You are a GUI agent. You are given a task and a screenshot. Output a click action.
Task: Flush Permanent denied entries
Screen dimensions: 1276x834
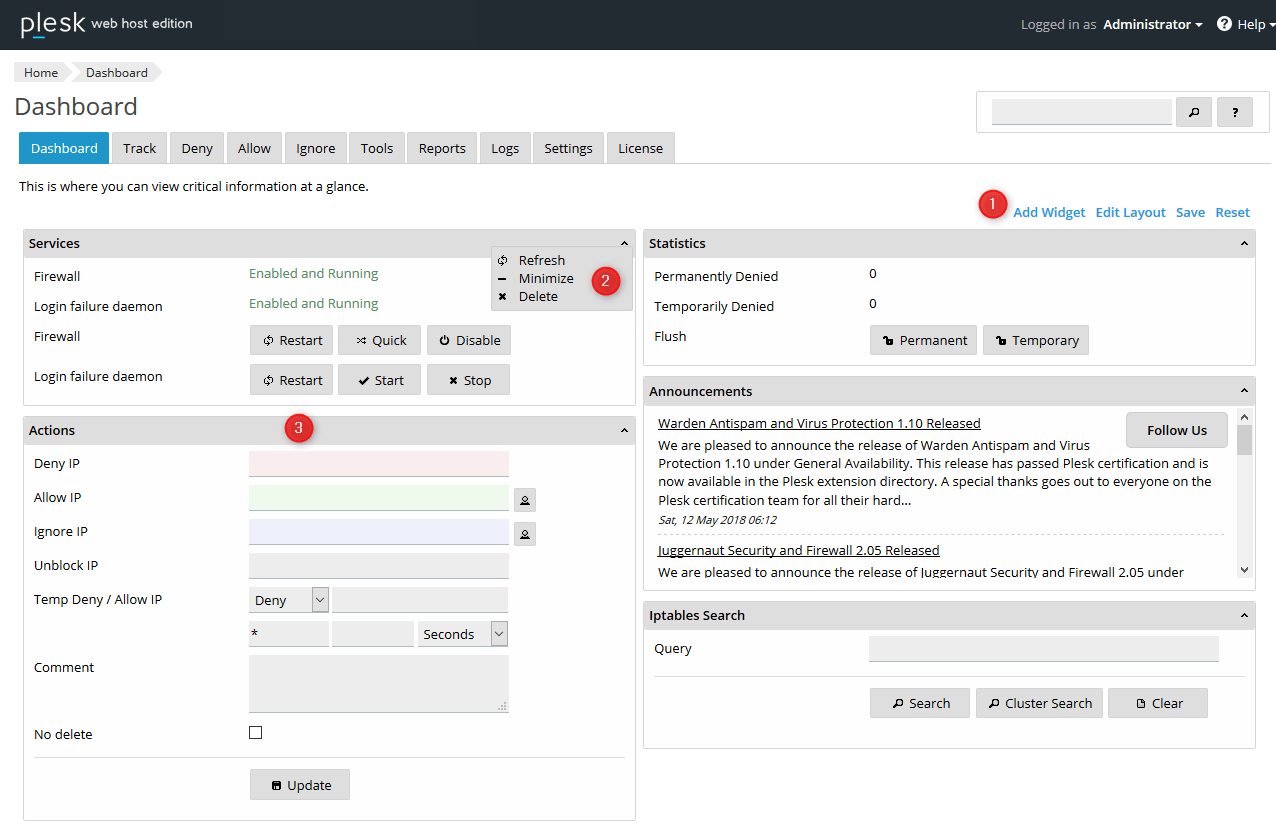click(924, 340)
